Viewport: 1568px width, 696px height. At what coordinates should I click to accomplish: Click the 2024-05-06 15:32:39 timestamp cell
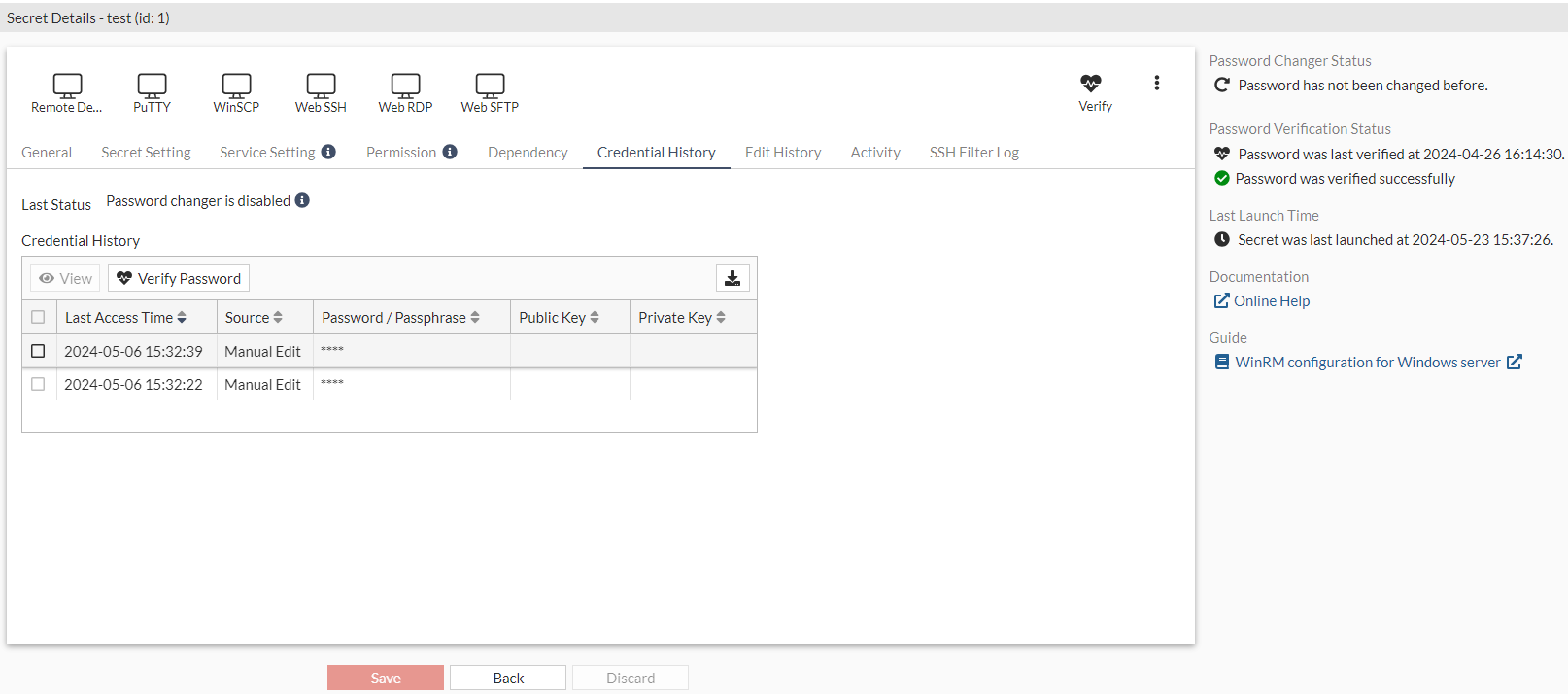(x=136, y=351)
